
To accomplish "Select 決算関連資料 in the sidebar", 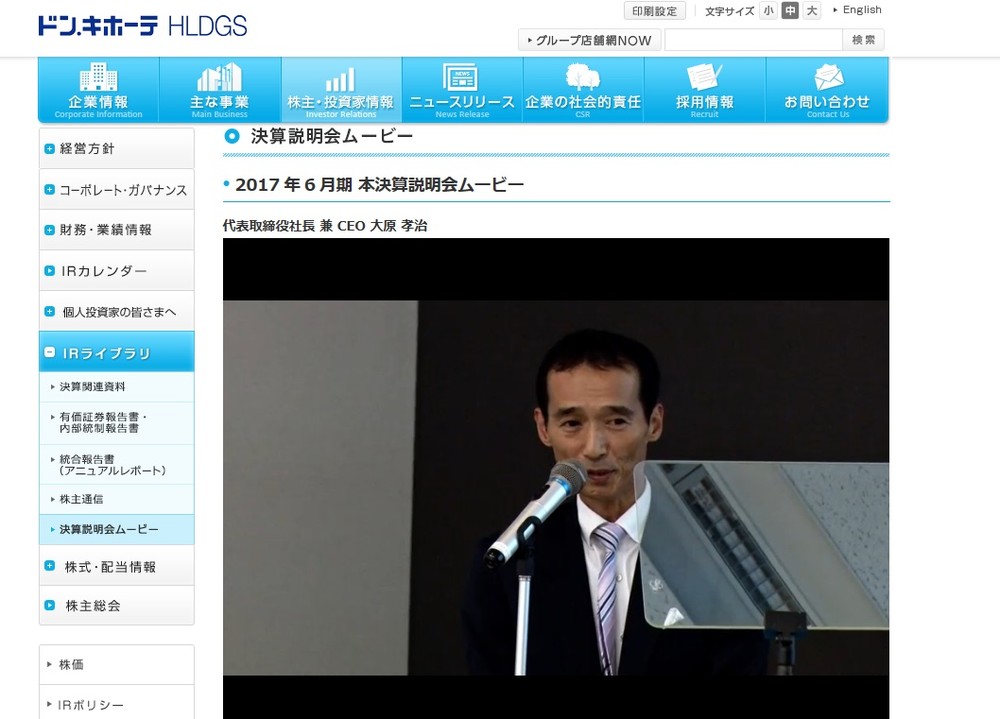I will (93, 386).
